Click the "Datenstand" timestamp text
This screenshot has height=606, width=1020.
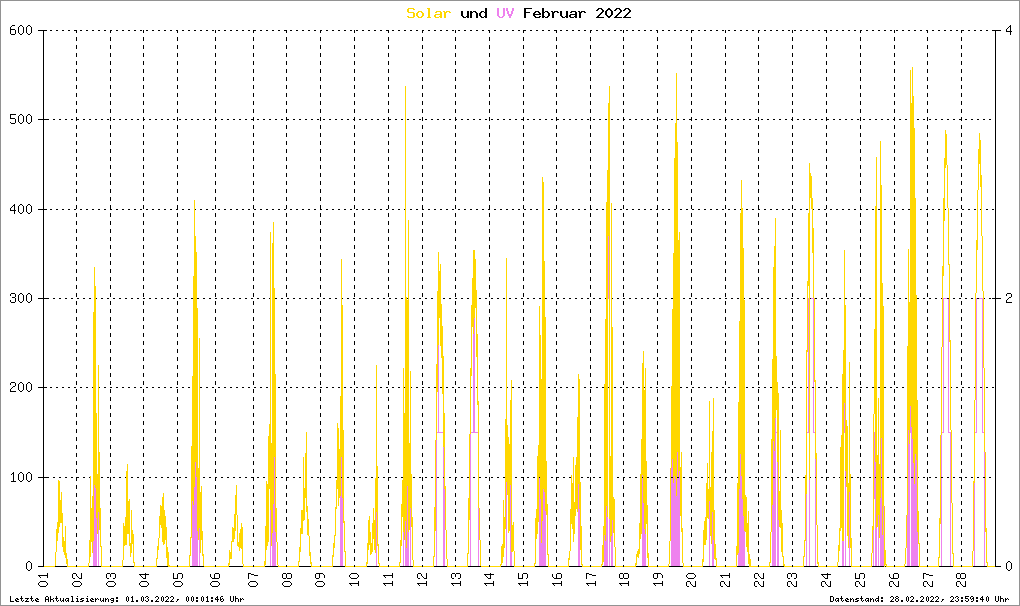pos(919,599)
